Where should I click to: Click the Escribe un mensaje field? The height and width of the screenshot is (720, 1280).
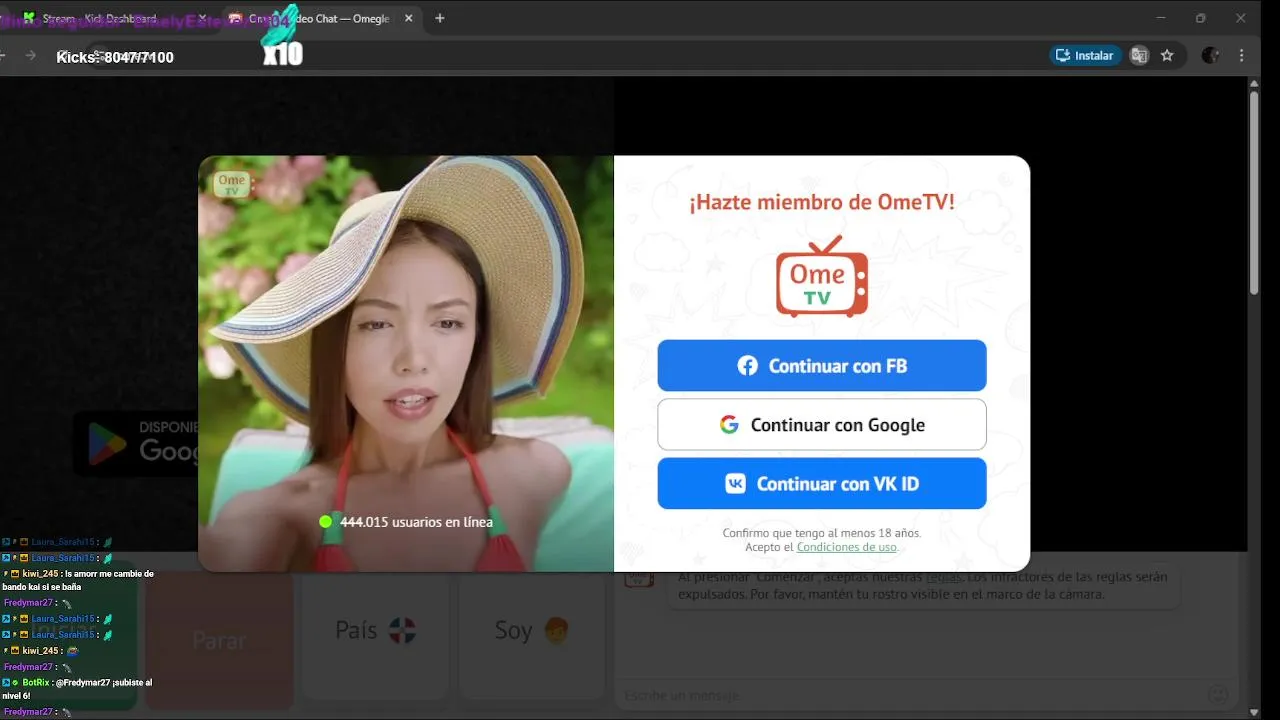910,695
